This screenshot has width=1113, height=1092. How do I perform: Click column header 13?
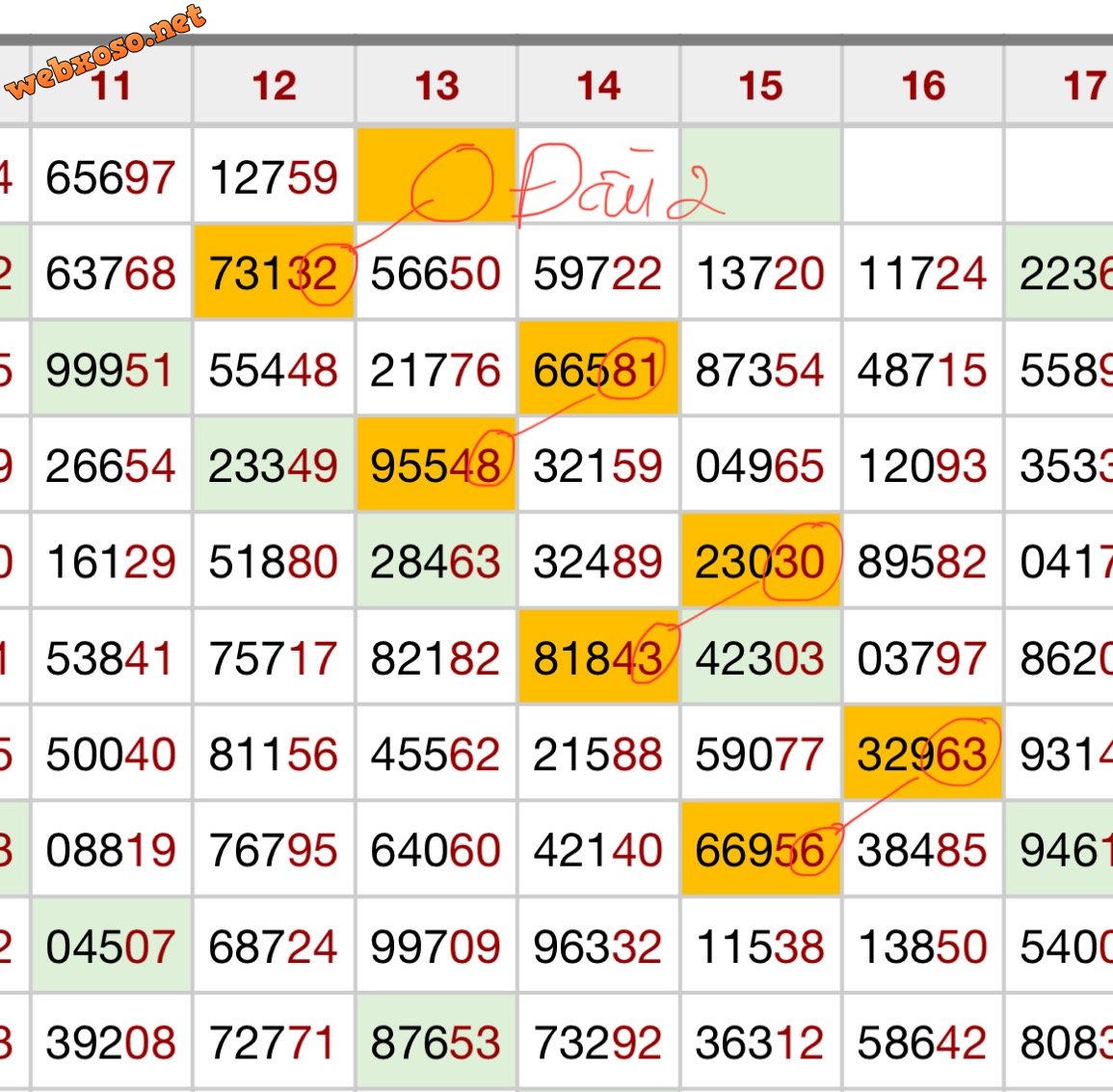[x=437, y=86]
